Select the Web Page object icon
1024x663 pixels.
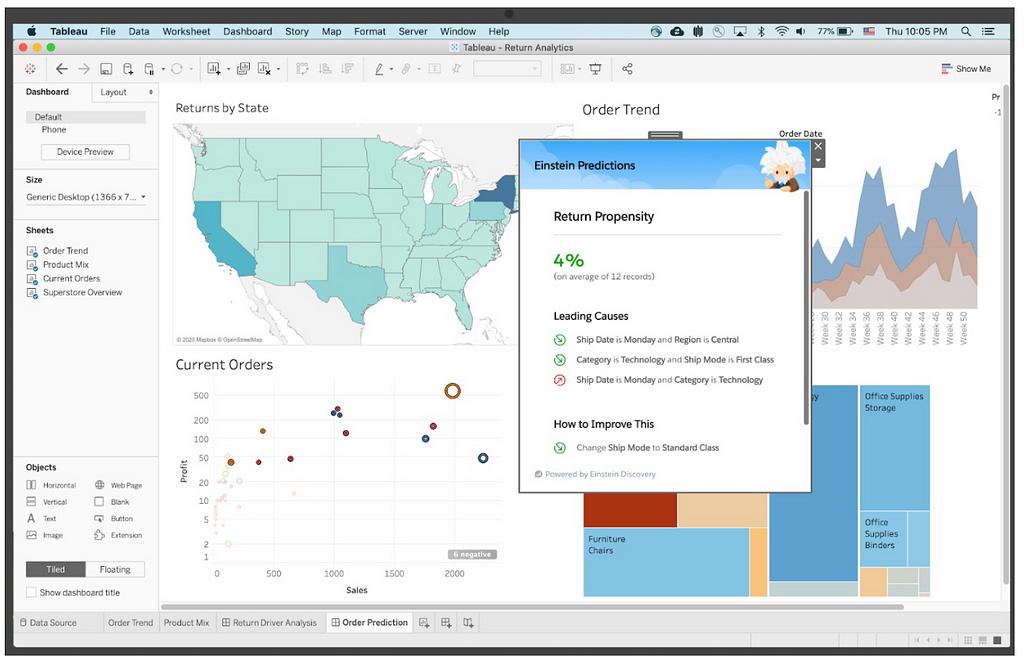pyautogui.click(x=99, y=485)
